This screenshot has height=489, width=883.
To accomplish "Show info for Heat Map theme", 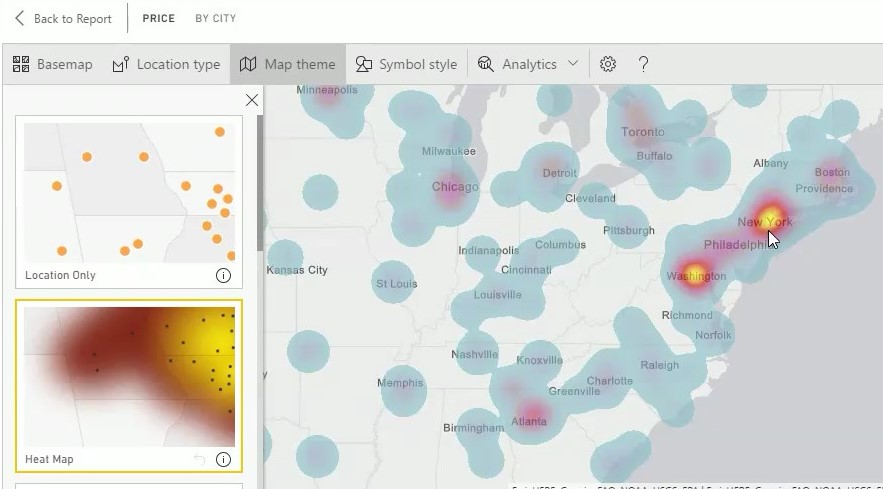I will [223, 460].
